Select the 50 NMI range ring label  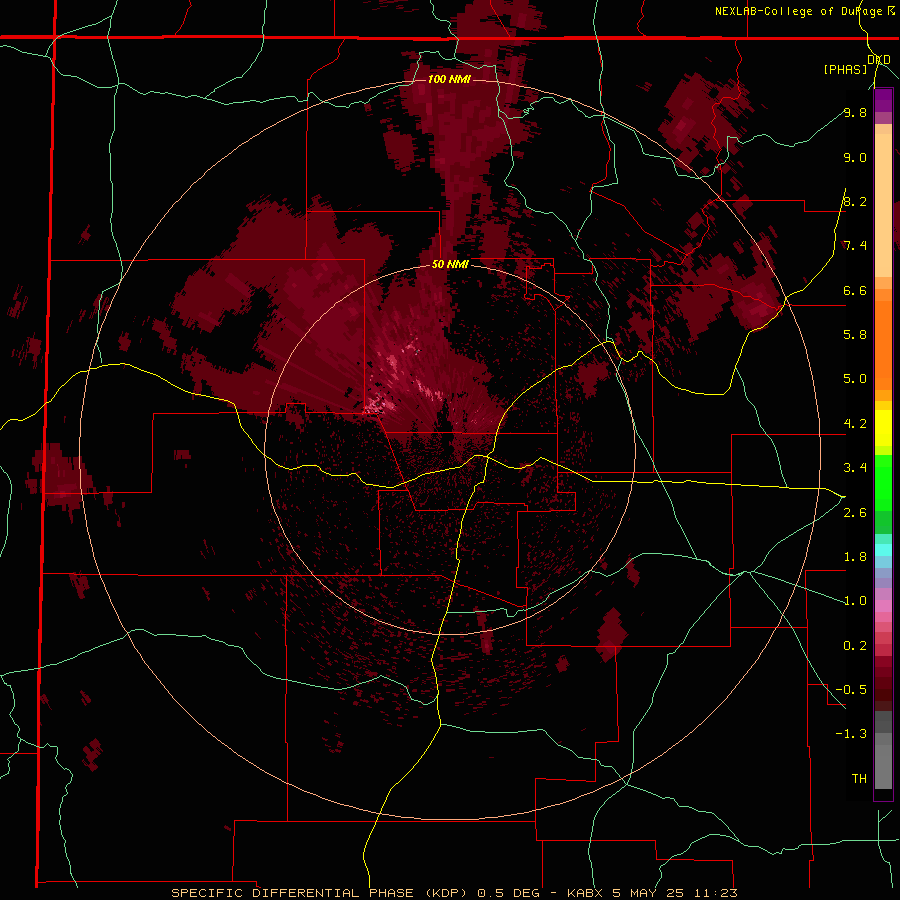[x=451, y=265]
